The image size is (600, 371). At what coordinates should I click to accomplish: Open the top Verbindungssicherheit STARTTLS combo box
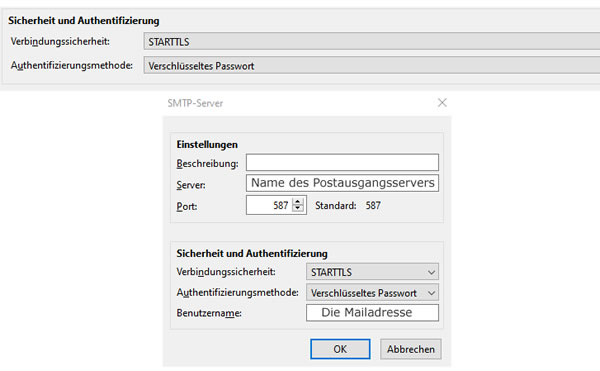pos(372,41)
